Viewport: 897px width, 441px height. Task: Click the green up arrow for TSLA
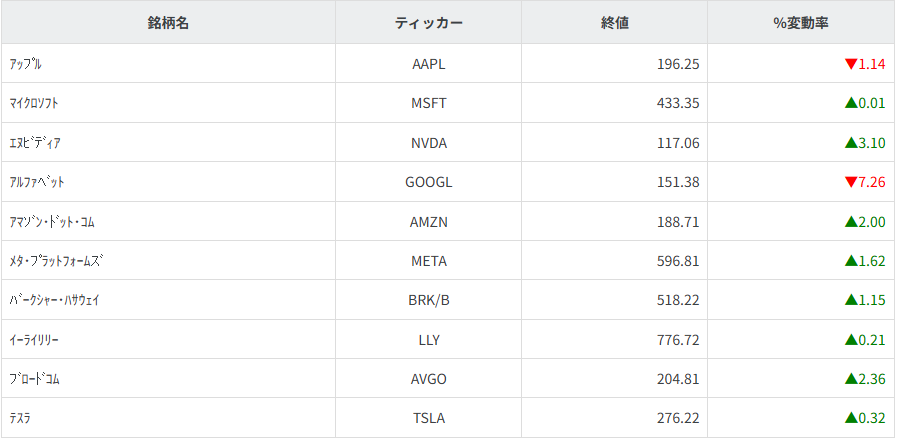851,418
